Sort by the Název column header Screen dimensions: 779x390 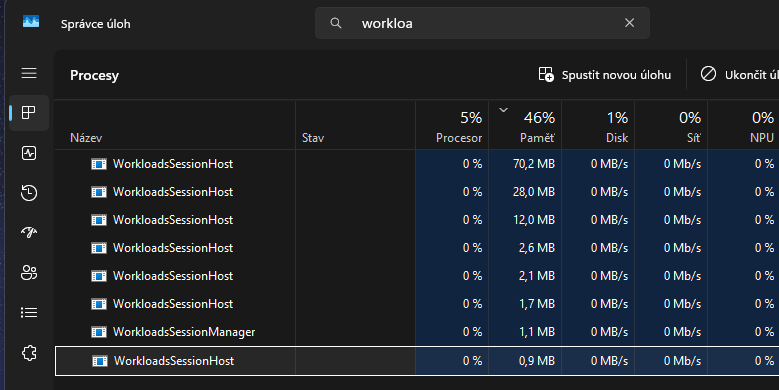175,125
